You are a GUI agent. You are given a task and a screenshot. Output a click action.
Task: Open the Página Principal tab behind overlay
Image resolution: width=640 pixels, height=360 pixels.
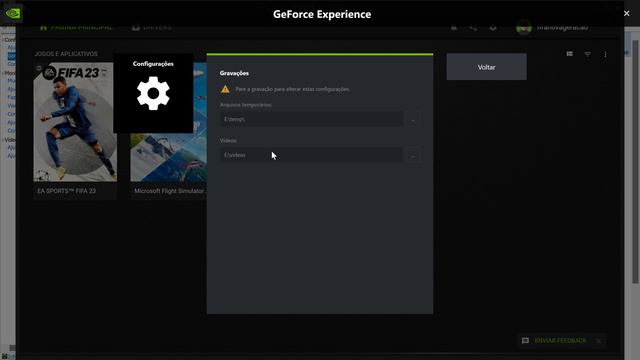(76, 27)
